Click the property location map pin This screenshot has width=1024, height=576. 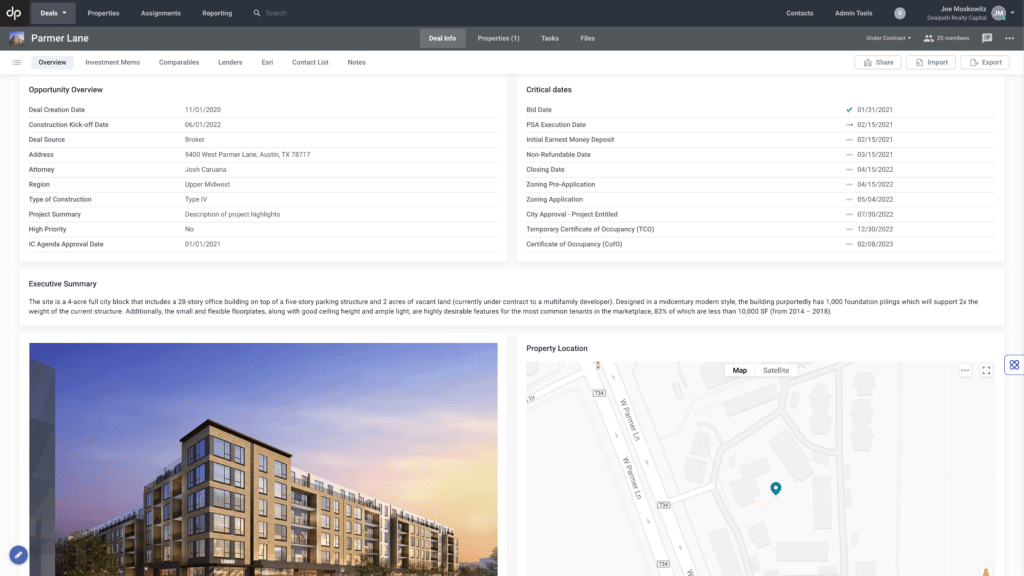pos(776,488)
